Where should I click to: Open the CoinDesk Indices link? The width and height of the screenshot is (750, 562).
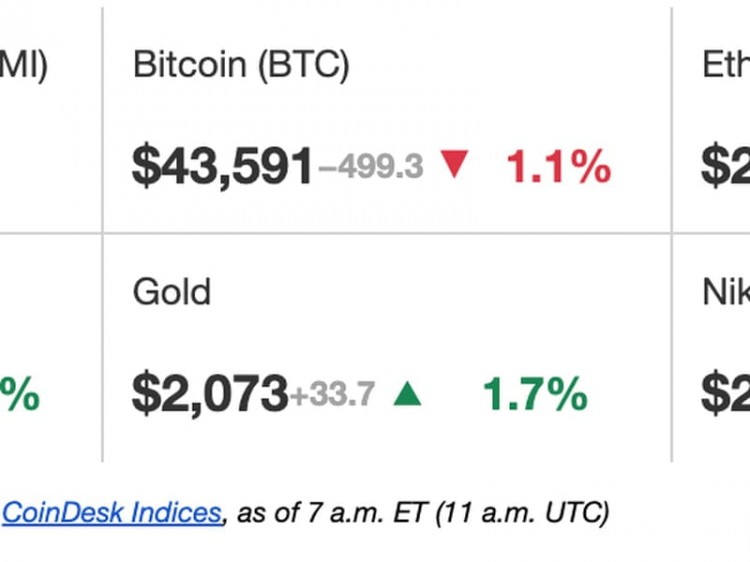tap(111, 513)
